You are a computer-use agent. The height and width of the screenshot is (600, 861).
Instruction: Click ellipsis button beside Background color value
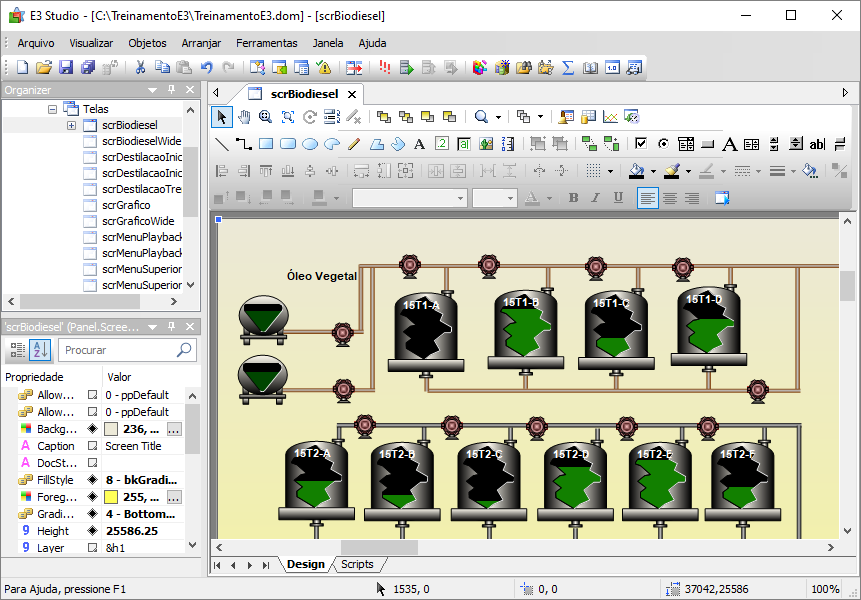(x=174, y=428)
